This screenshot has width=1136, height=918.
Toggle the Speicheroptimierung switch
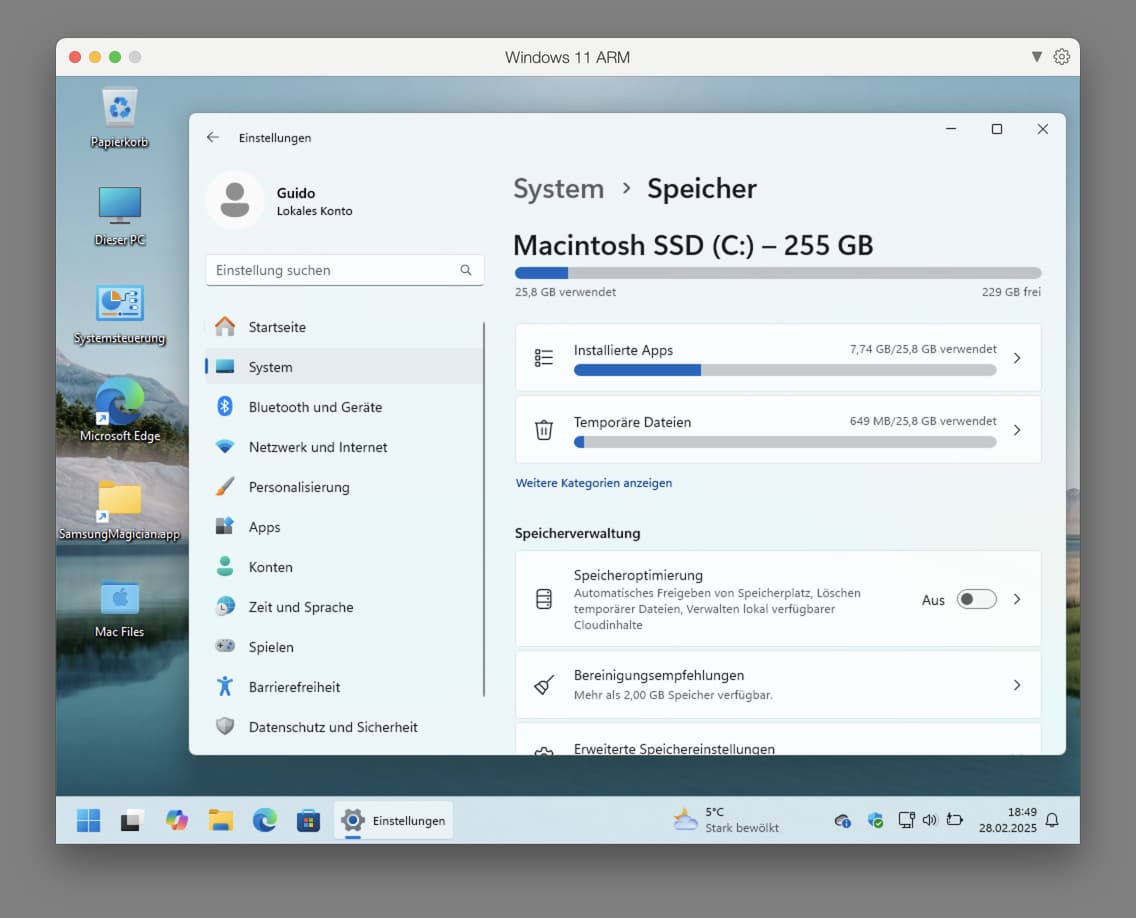click(x=976, y=599)
